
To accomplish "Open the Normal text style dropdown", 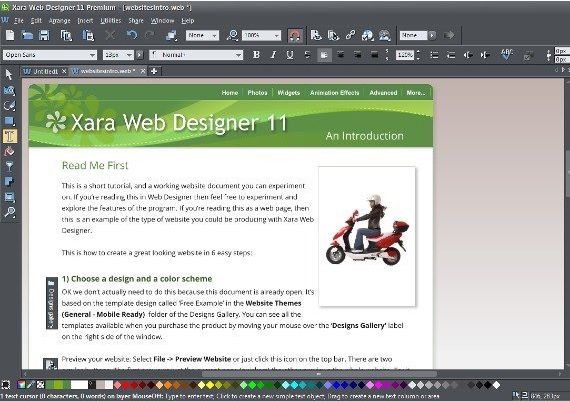I will [x=238, y=55].
